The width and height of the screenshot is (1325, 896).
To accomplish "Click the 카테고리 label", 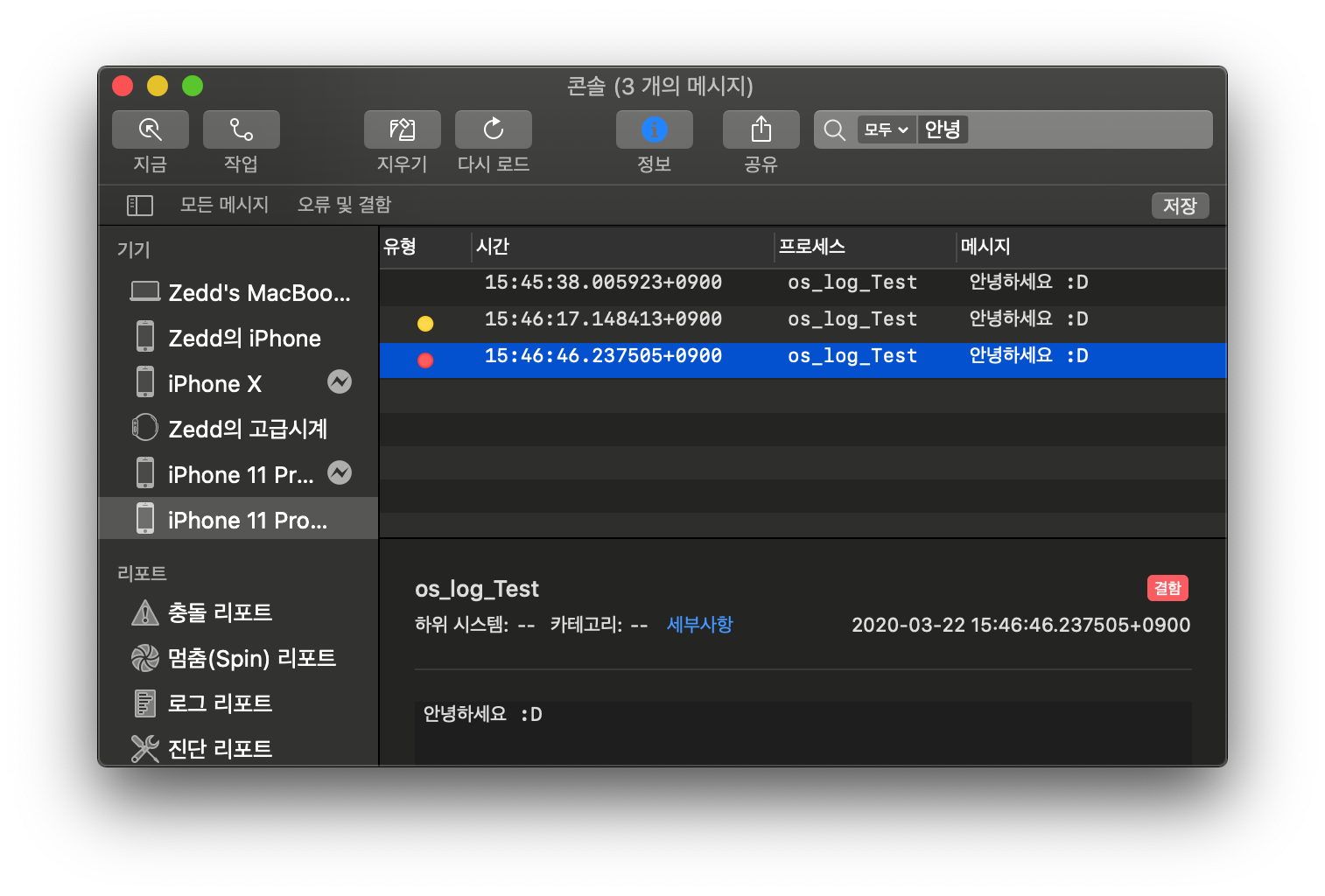I will click(585, 625).
